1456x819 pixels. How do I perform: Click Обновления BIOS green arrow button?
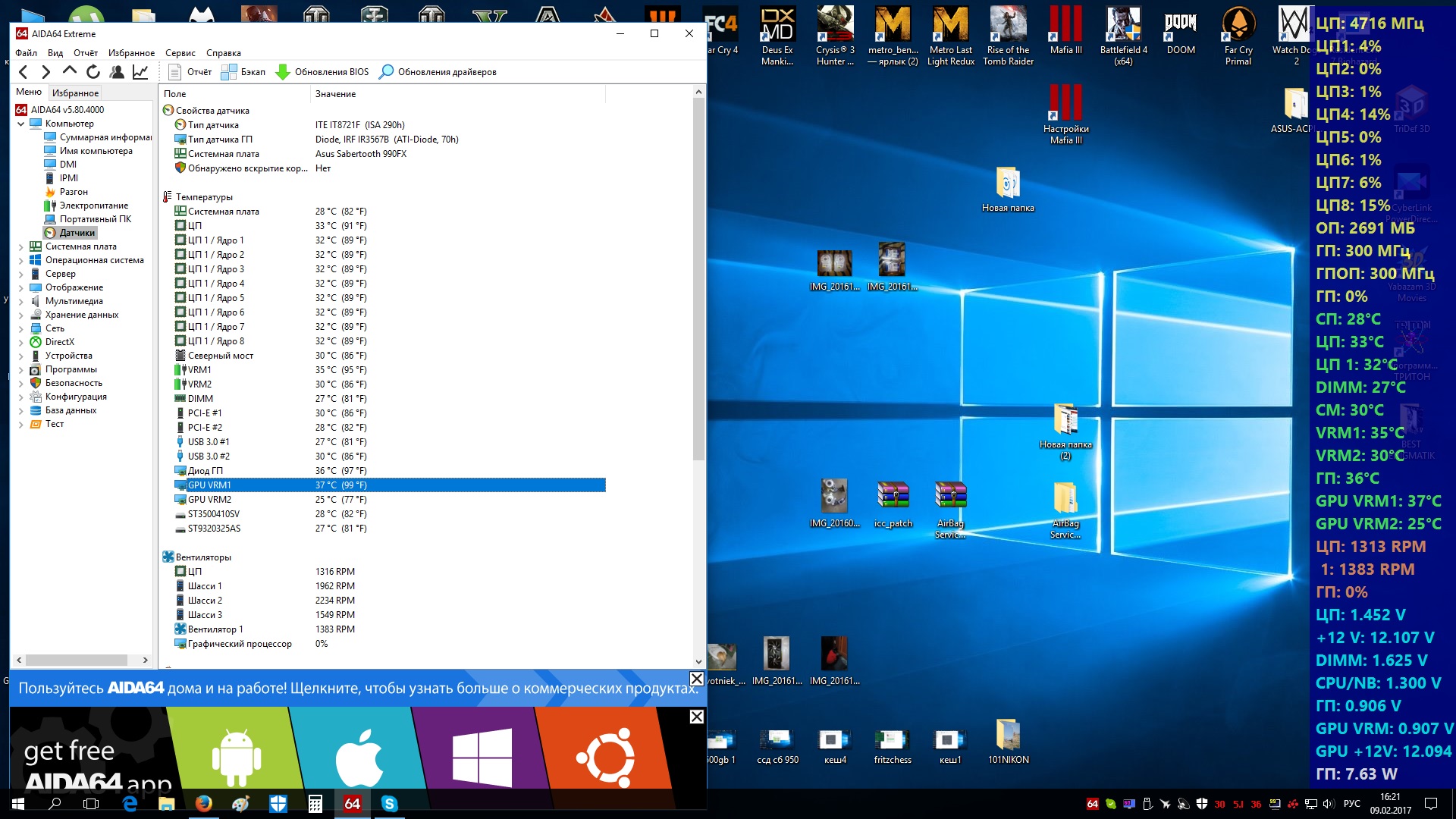tap(322, 72)
